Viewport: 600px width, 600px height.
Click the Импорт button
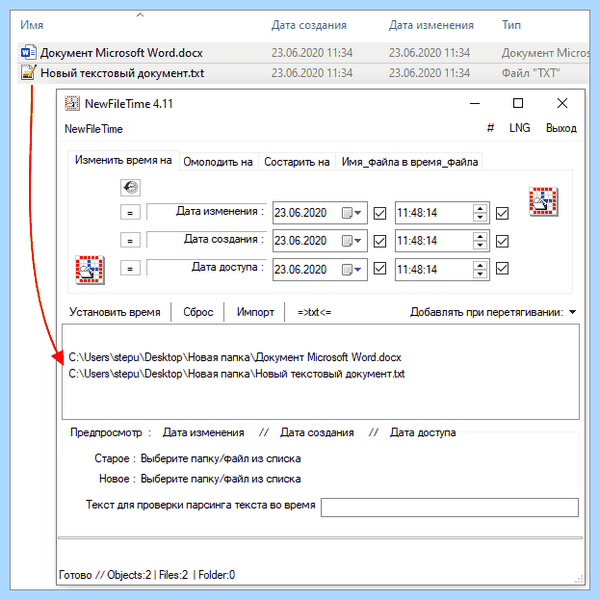click(255, 312)
